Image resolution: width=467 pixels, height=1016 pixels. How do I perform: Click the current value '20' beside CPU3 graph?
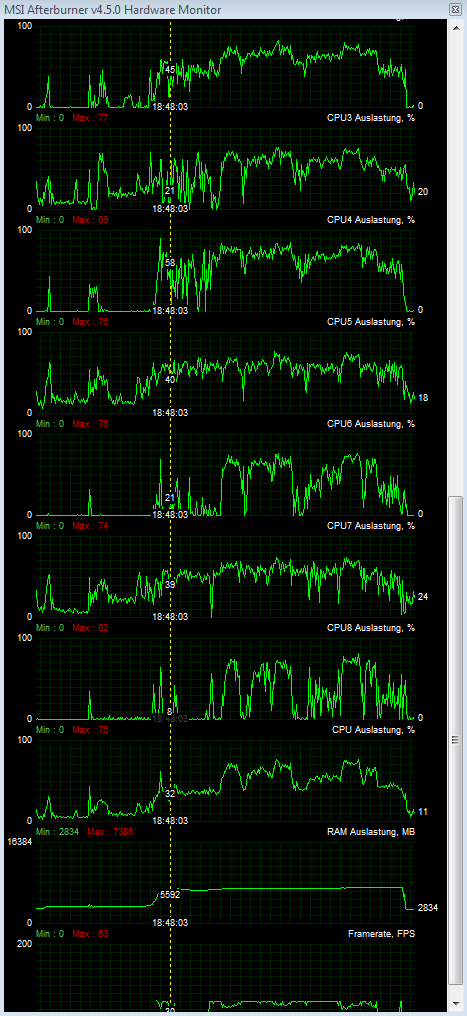point(422,192)
